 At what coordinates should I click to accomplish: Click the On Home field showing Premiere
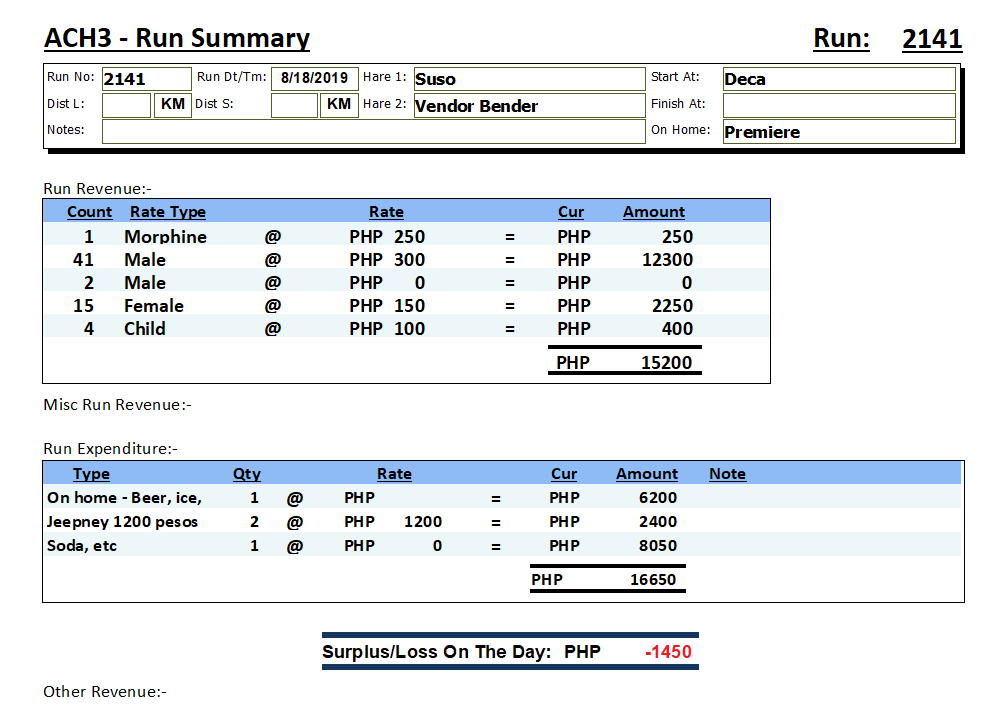(x=838, y=132)
